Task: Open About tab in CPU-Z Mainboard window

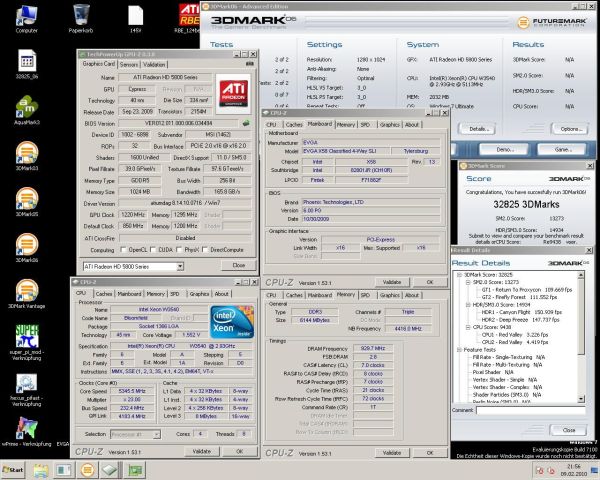Action: [x=412, y=125]
